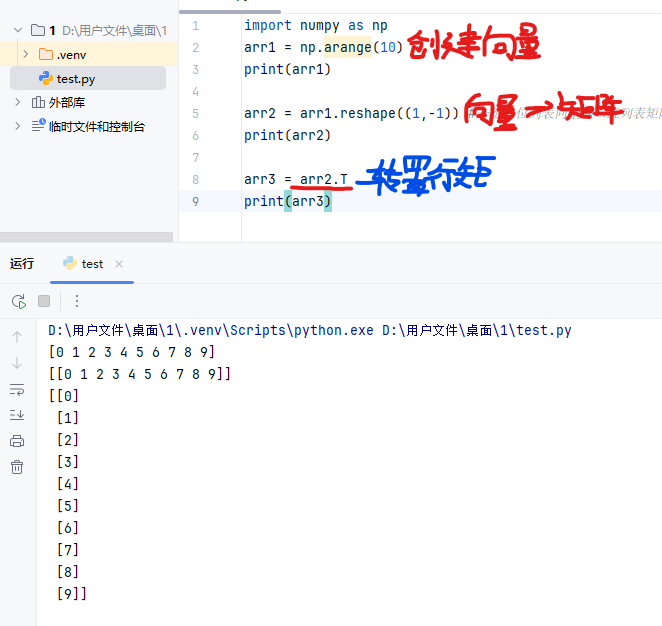
Task: Click the down-arrow stack trace icon
Action: click(17, 363)
